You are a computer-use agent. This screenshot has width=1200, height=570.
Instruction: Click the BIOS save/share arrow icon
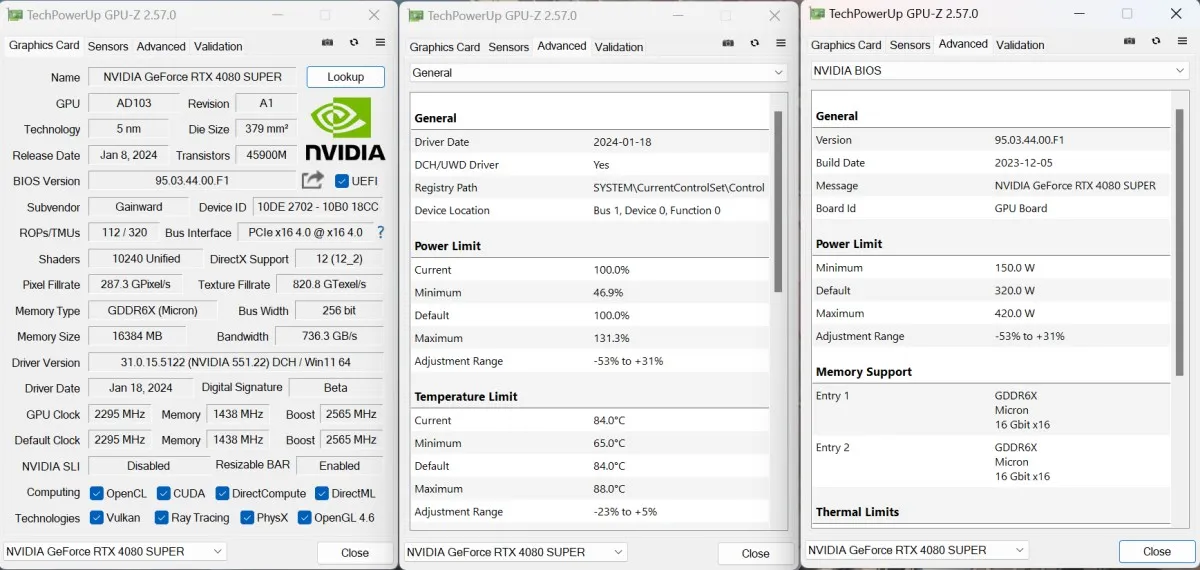(313, 180)
